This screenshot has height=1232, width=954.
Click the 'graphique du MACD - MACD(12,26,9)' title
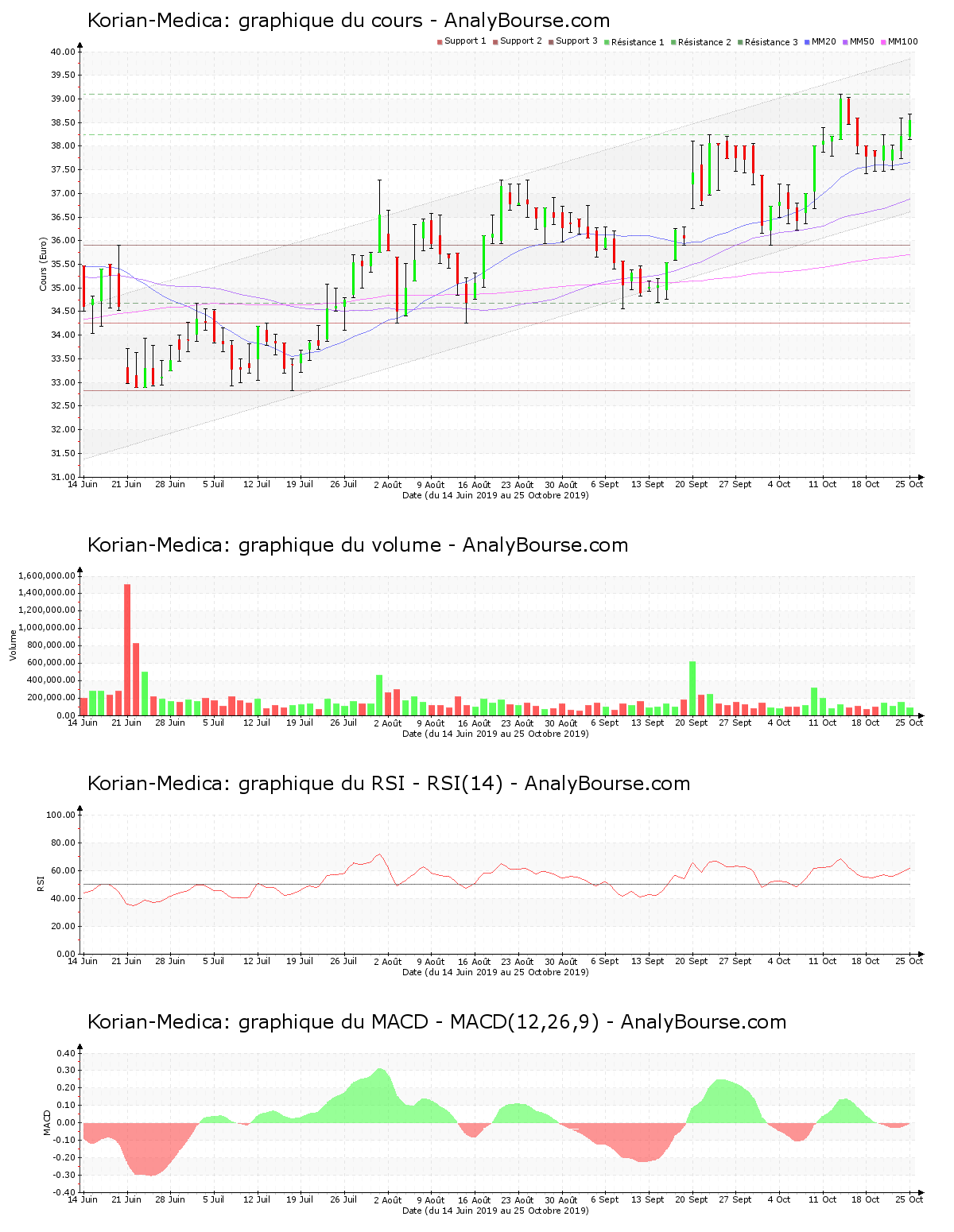coord(436,1022)
